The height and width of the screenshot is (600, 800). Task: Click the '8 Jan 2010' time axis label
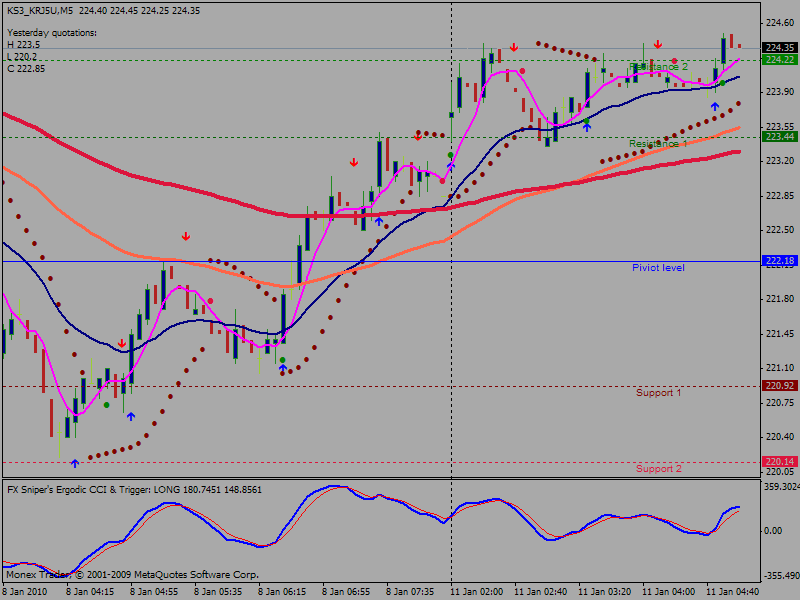point(24,592)
